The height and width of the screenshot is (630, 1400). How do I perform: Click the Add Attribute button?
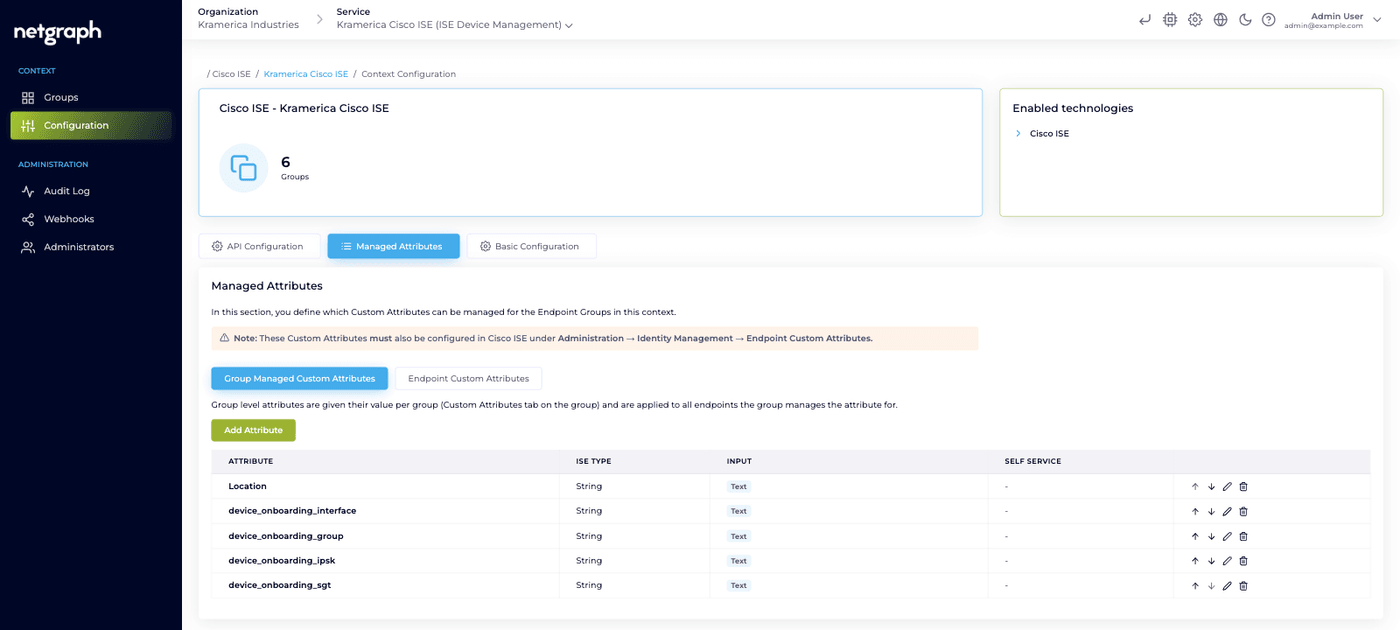point(253,430)
